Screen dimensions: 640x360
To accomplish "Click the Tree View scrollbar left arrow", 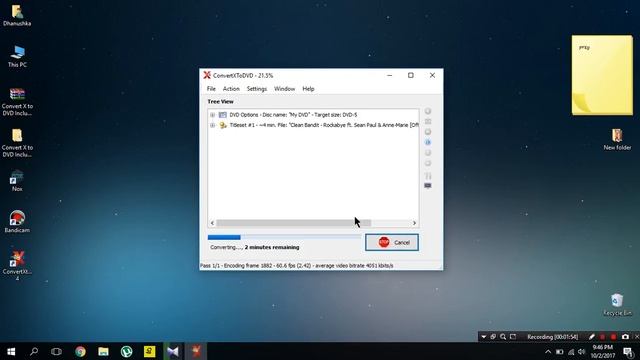I will [x=212, y=223].
